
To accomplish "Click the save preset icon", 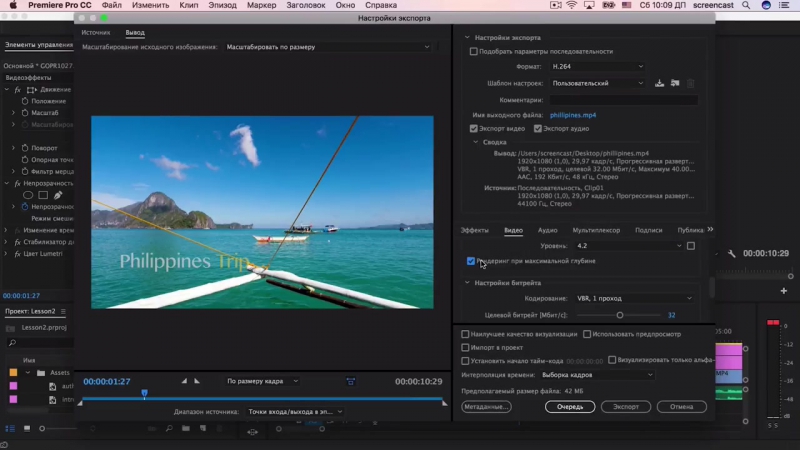I will coord(660,83).
